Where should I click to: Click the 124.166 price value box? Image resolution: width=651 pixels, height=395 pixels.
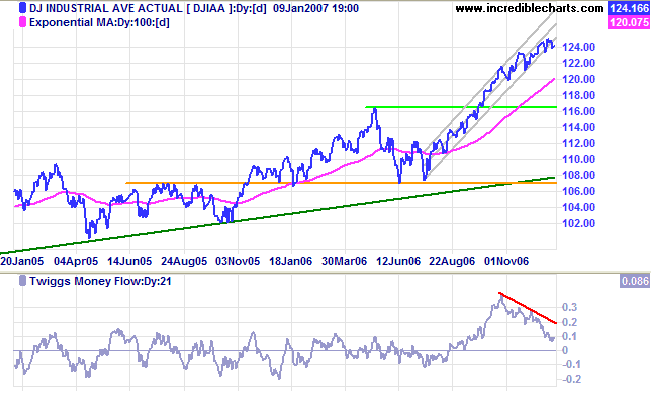(x=629, y=8)
